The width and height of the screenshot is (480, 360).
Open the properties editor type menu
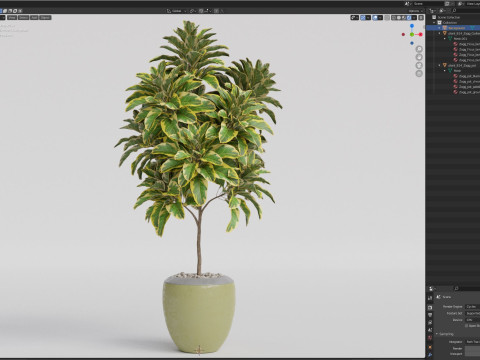[x=432, y=289]
